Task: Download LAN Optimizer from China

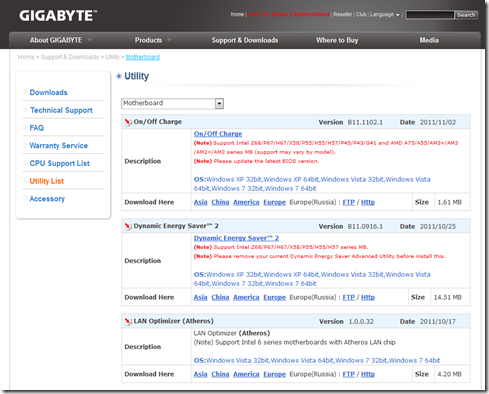Action: coord(220,374)
